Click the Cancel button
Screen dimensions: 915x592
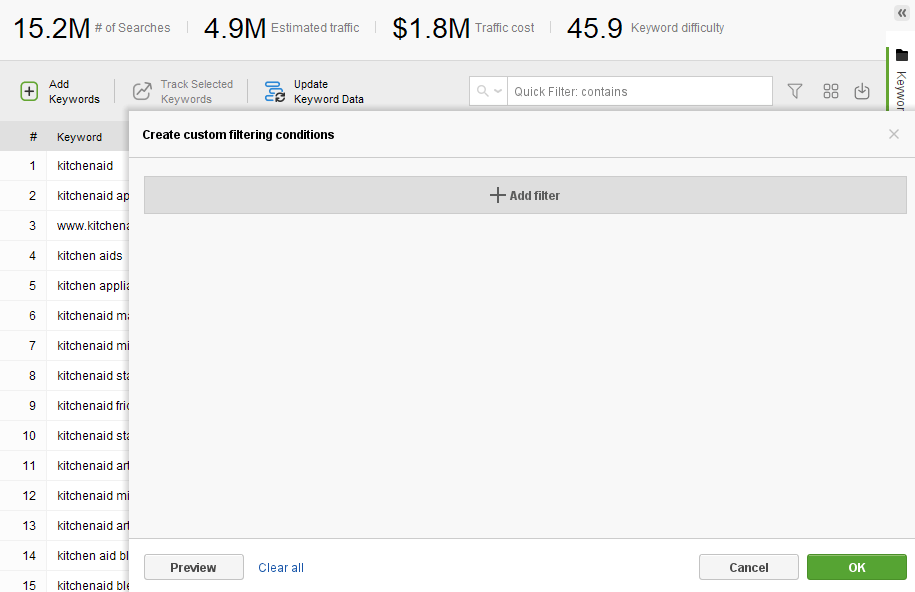pos(749,567)
